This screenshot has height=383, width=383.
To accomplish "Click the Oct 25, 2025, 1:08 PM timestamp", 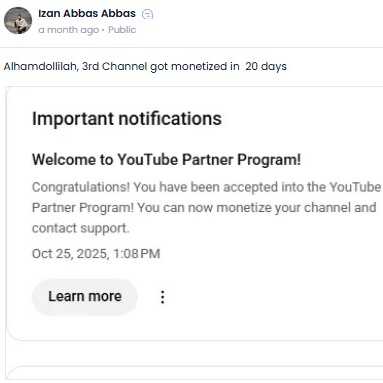I will click(x=96, y=254).
